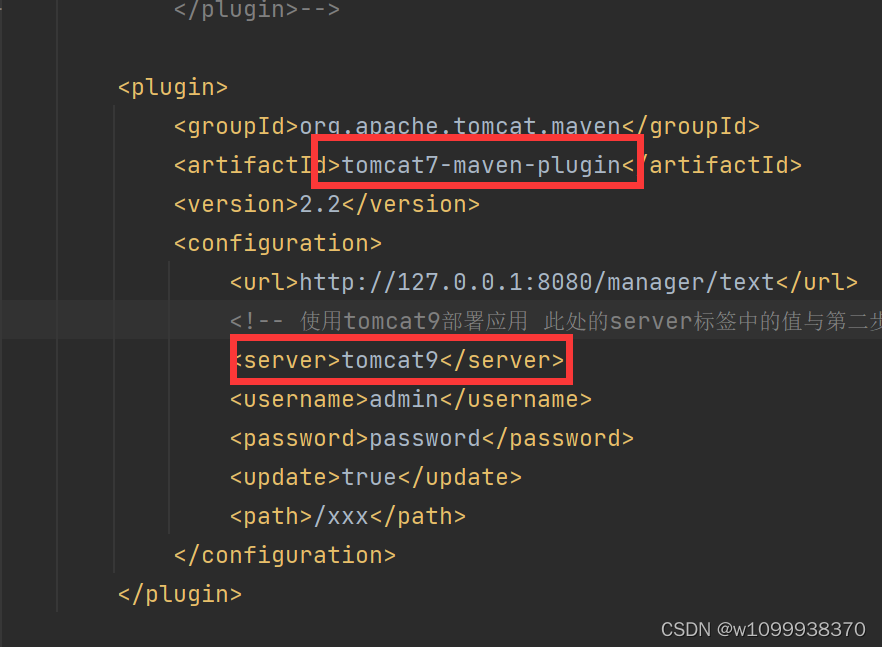Click the <path>/xxx</path> line
882x647 pixels.
(348, 516)
